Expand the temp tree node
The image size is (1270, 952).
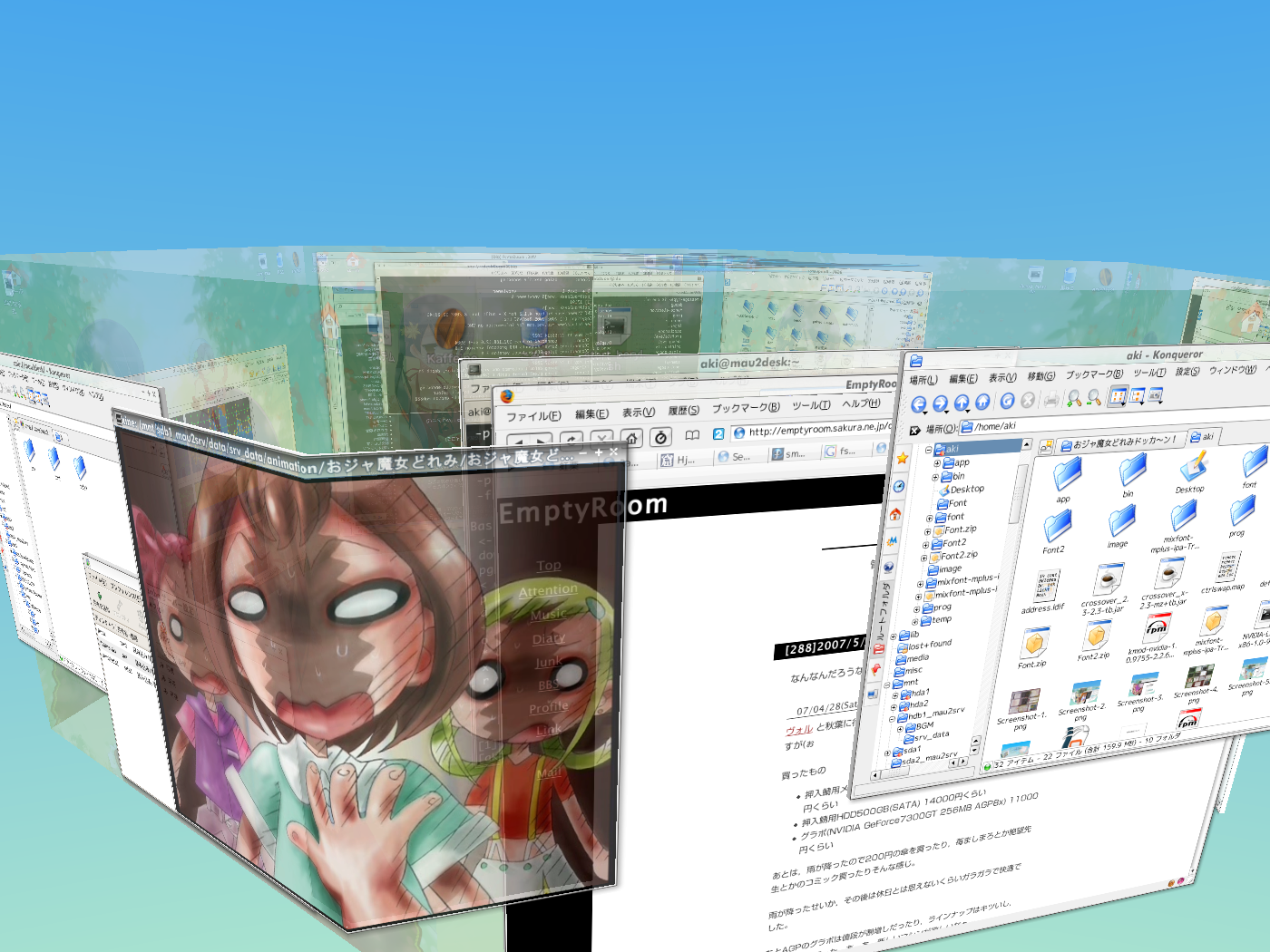pyautogui.click(x=914, y=622)
